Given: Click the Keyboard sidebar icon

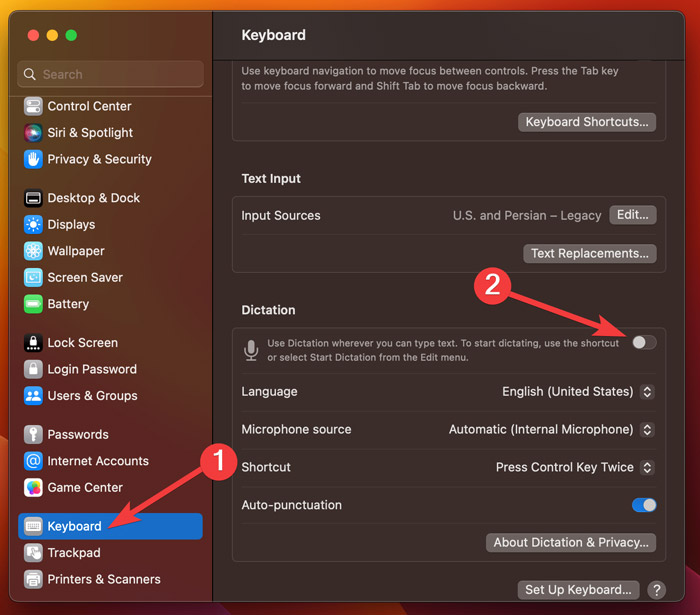Looking at the screenshot, I should click(33, 526).
